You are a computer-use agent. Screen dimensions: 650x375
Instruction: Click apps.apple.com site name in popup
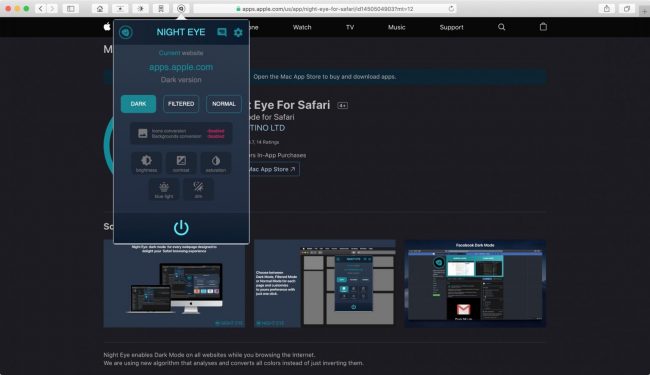(x=181, y=67)
